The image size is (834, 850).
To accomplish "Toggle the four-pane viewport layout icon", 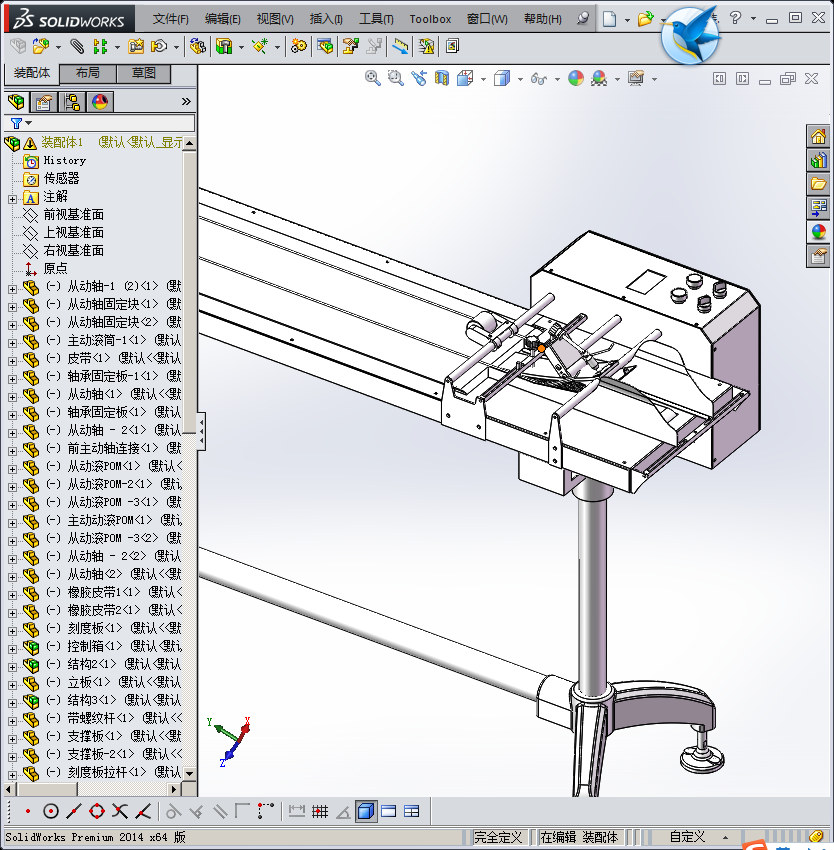I will coord(412,812).
